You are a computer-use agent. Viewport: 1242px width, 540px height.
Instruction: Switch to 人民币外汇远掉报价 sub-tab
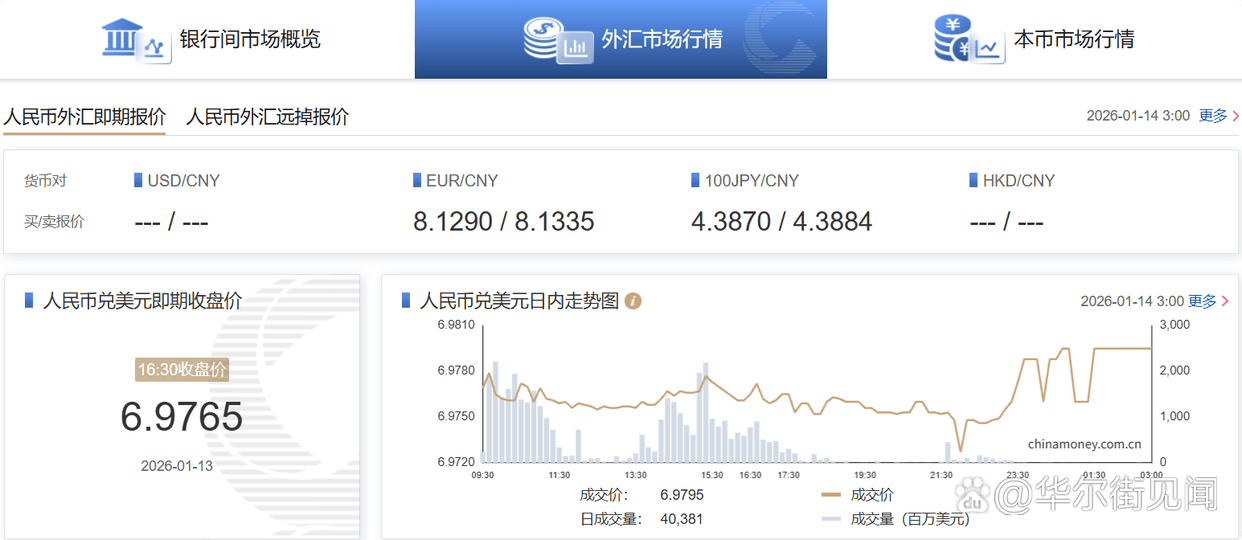pos(267,116)
